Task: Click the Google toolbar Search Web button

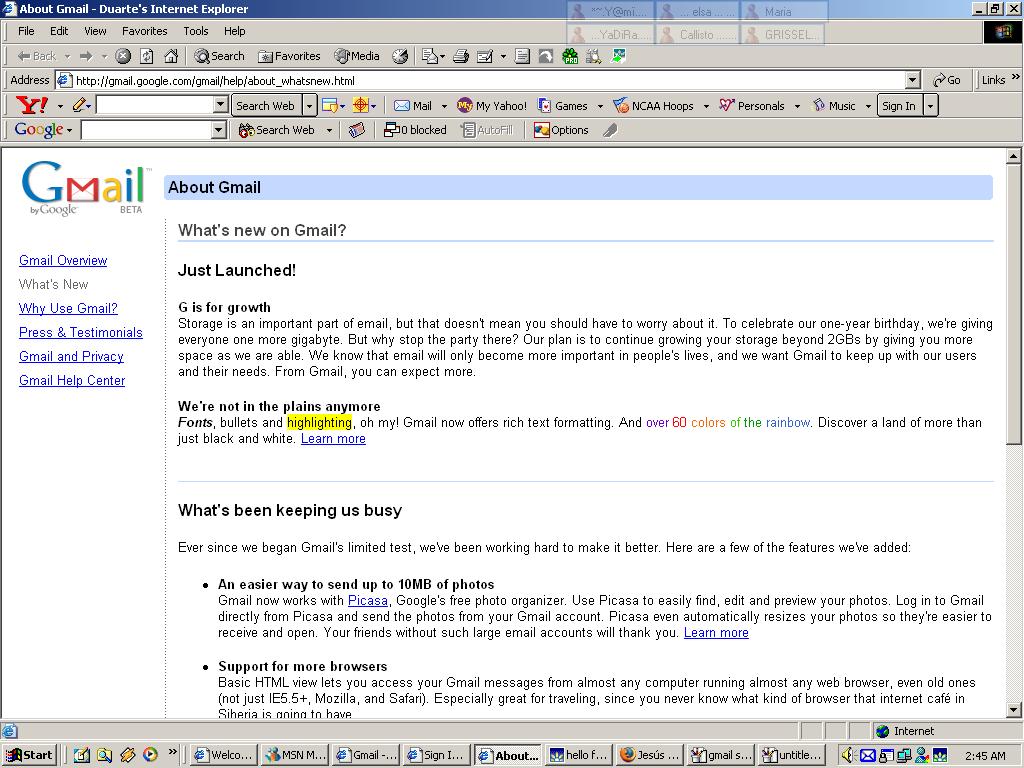Action: tap(276, 130)
